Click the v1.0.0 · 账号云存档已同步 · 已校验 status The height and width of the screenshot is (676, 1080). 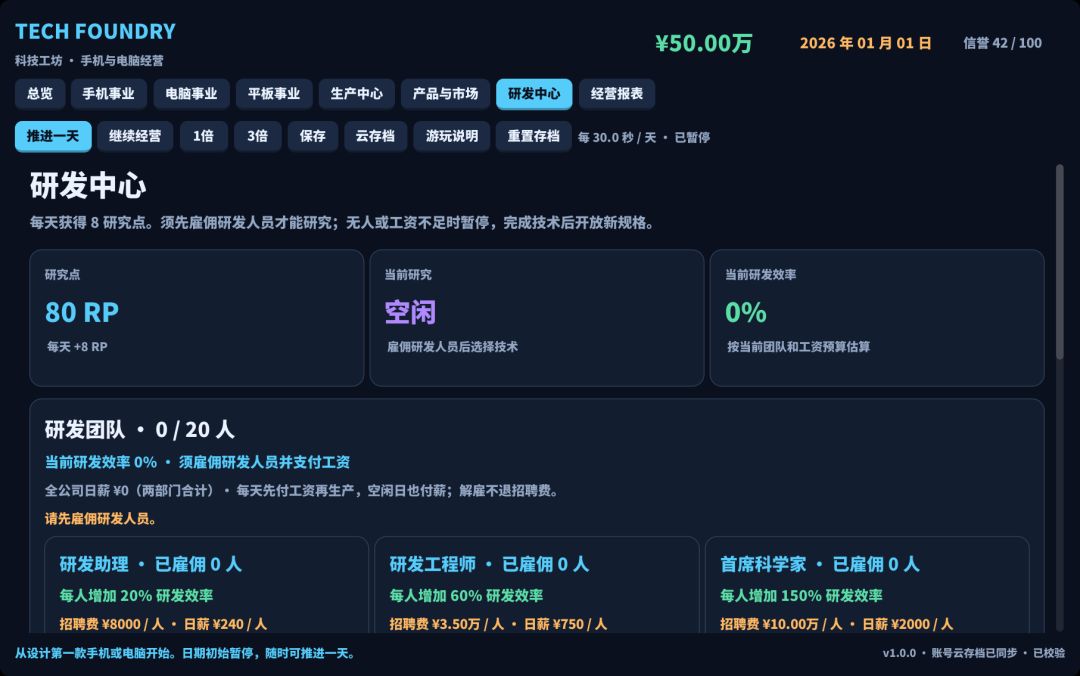click(974, 653)
